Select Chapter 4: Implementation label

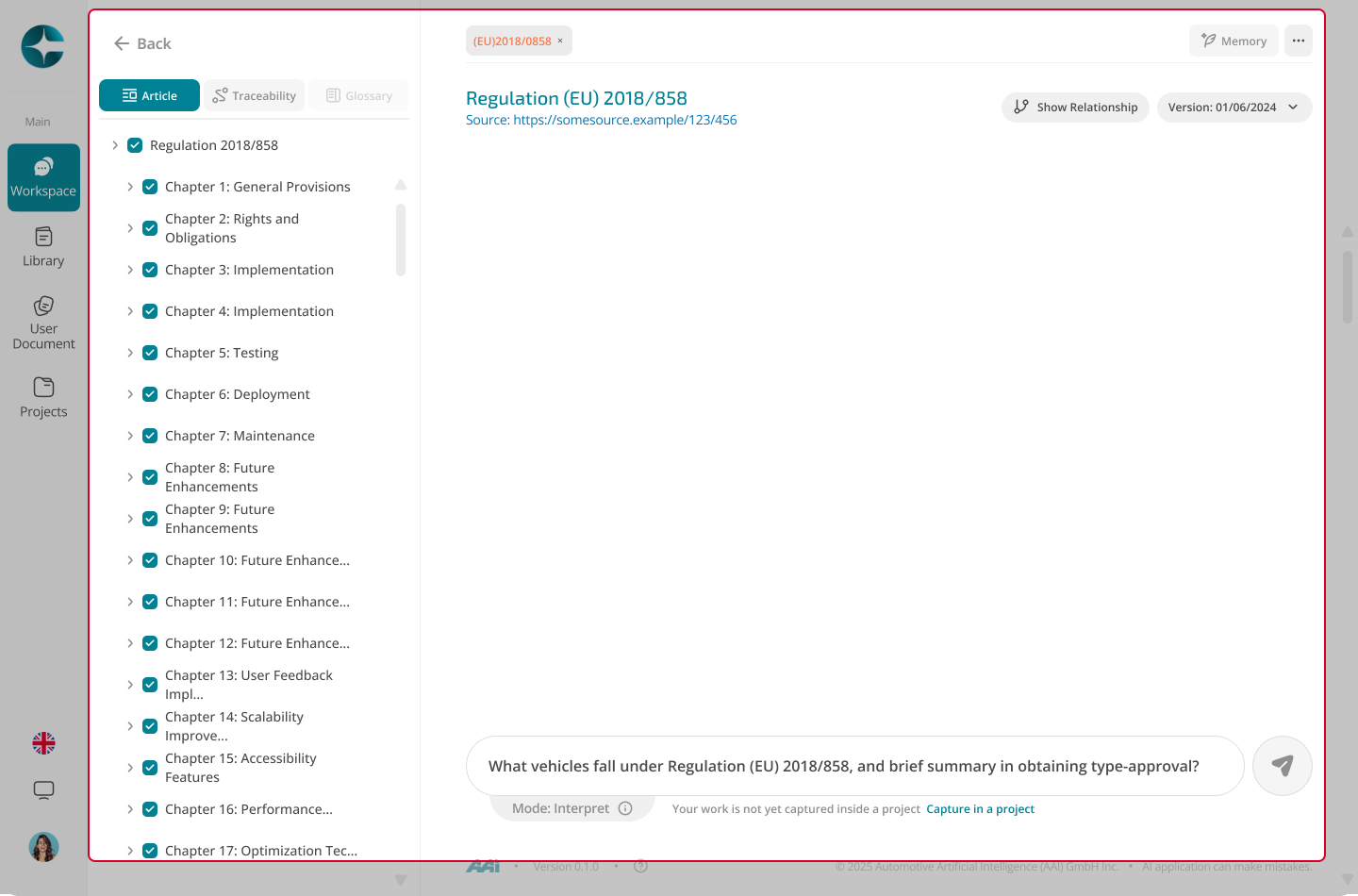click(249, 311)
